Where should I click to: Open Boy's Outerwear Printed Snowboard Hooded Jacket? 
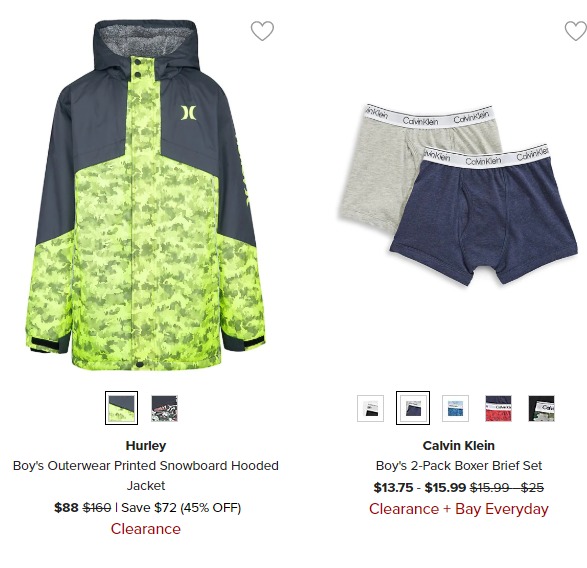(146, 476)
